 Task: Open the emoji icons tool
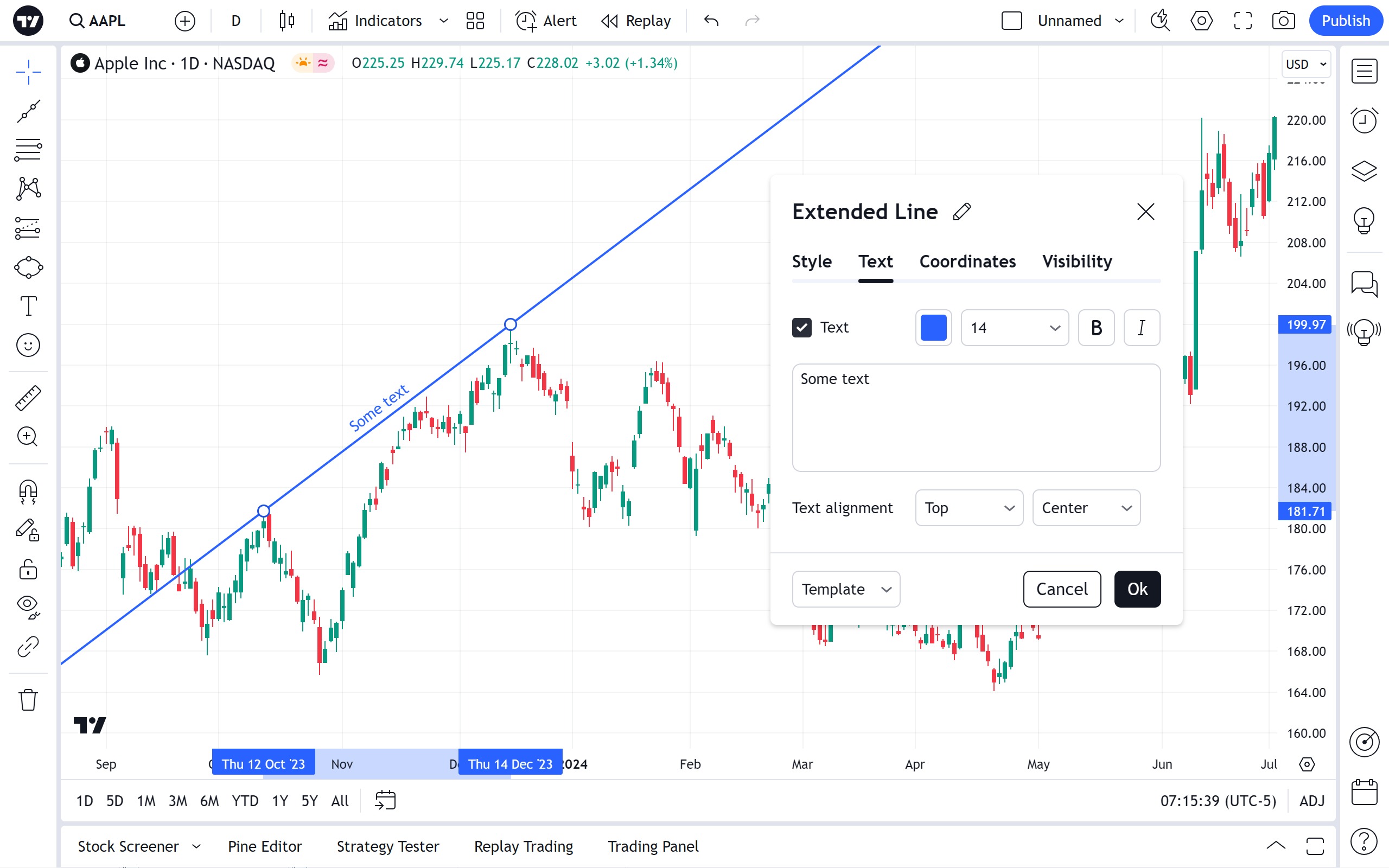28,345
